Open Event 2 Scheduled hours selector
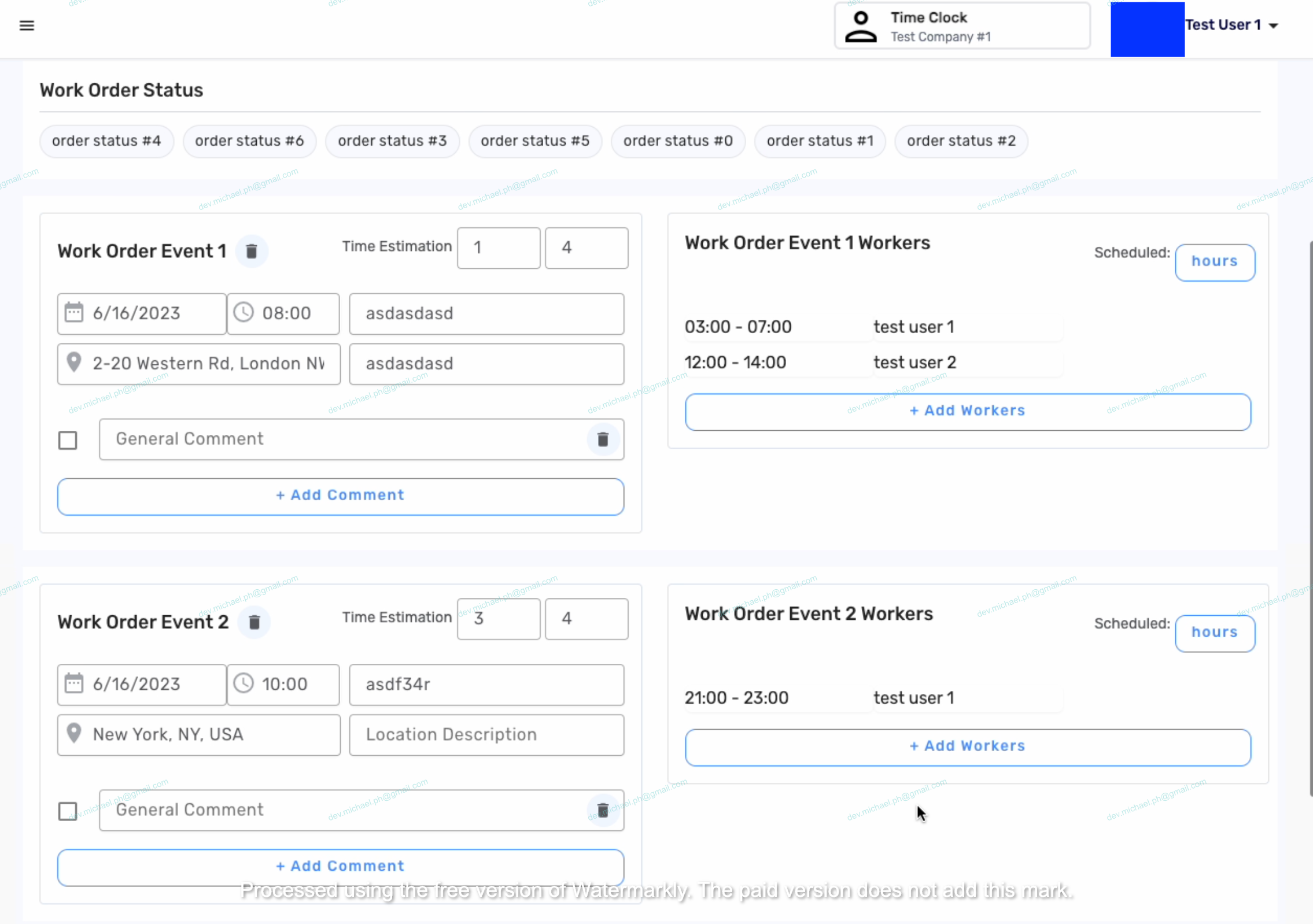 [x=1214, y=633]
